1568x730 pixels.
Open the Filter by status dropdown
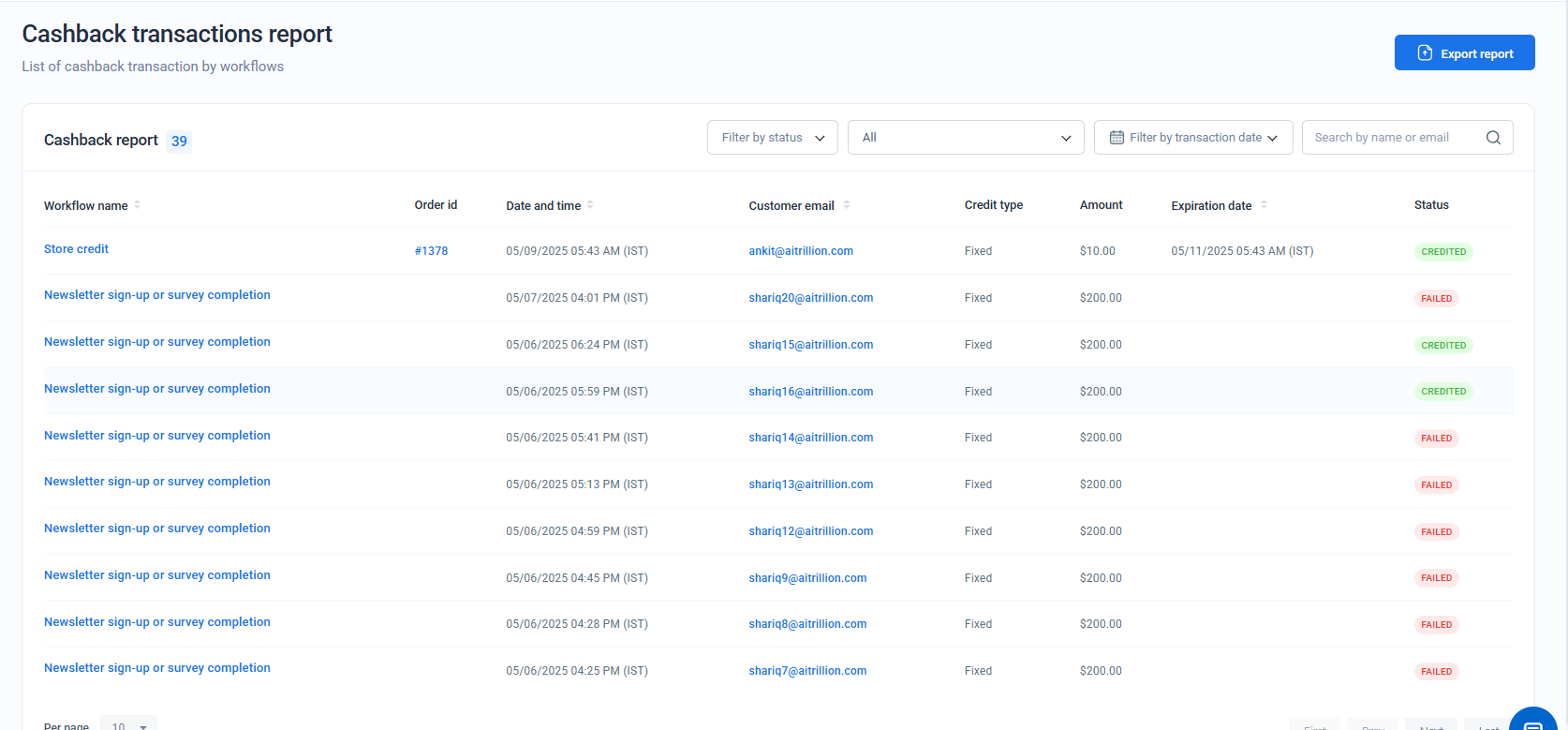pyautogui.click(x=773, y=137)
